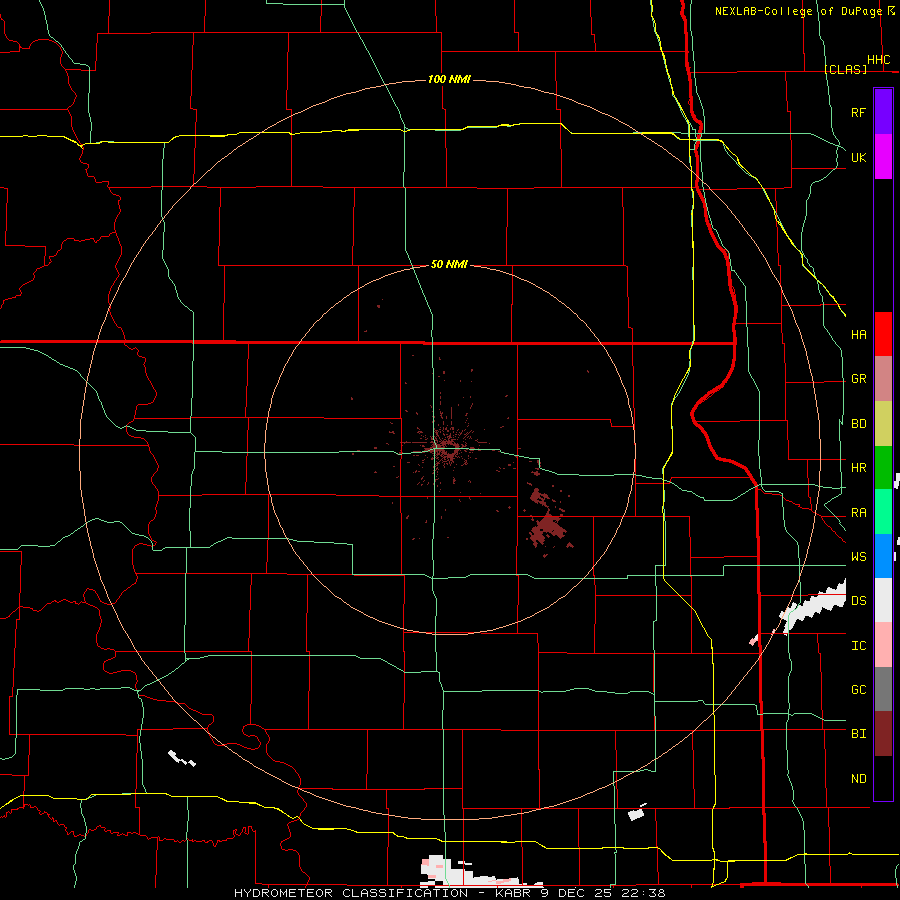Click the "HHC" product code label
Viewport: 900px width, 900px height.
pyautogui.click(x=878, y=60)
